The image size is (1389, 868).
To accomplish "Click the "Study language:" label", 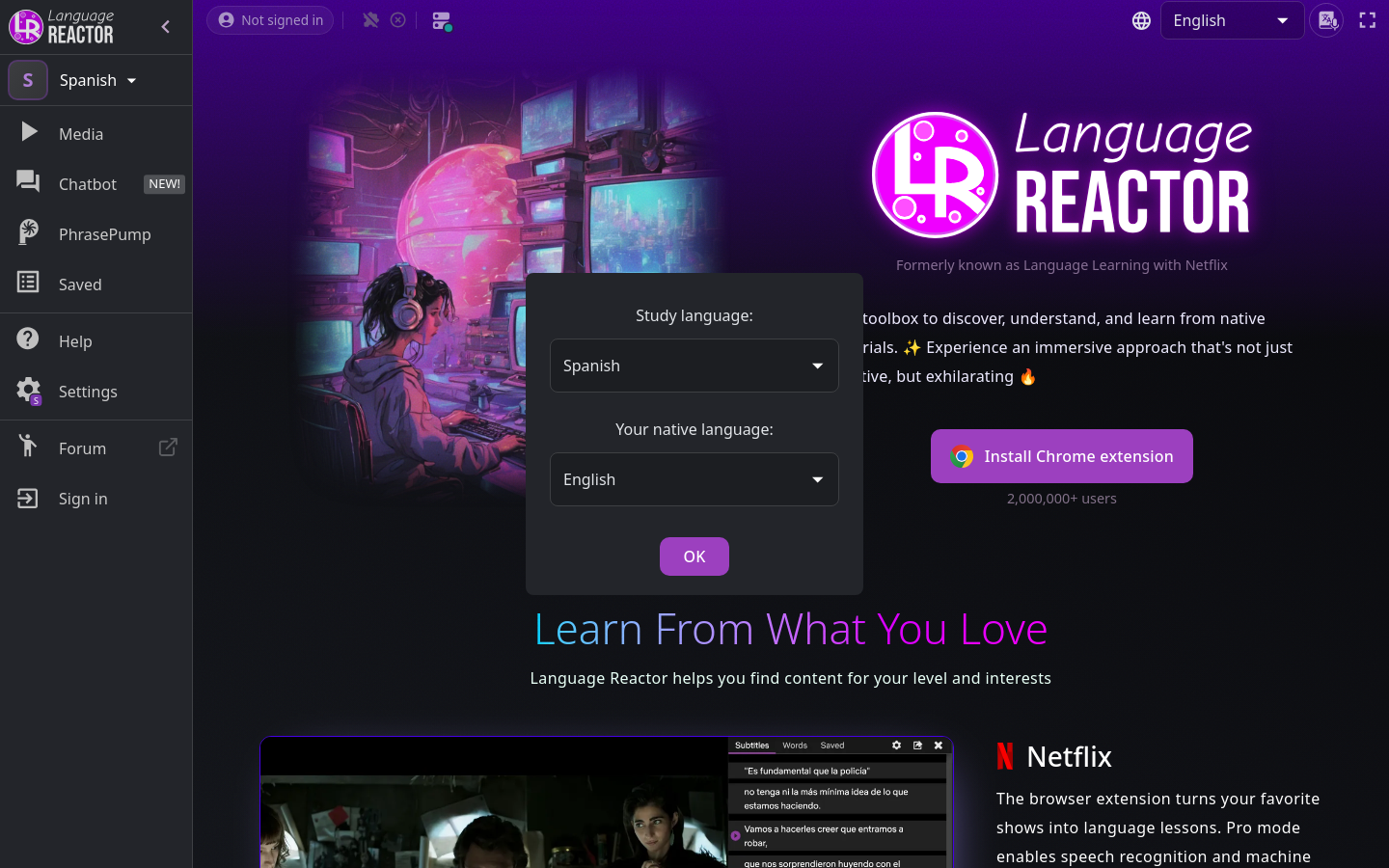I will (694, 315).
